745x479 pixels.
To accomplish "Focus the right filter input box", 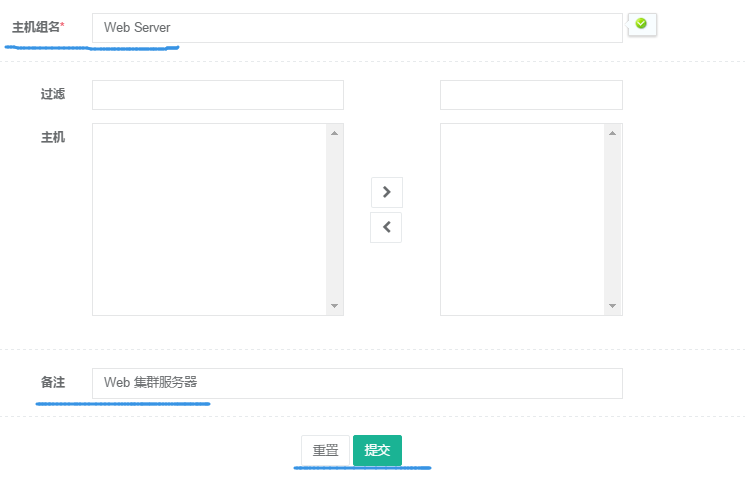I will click(x=531, y=95).
